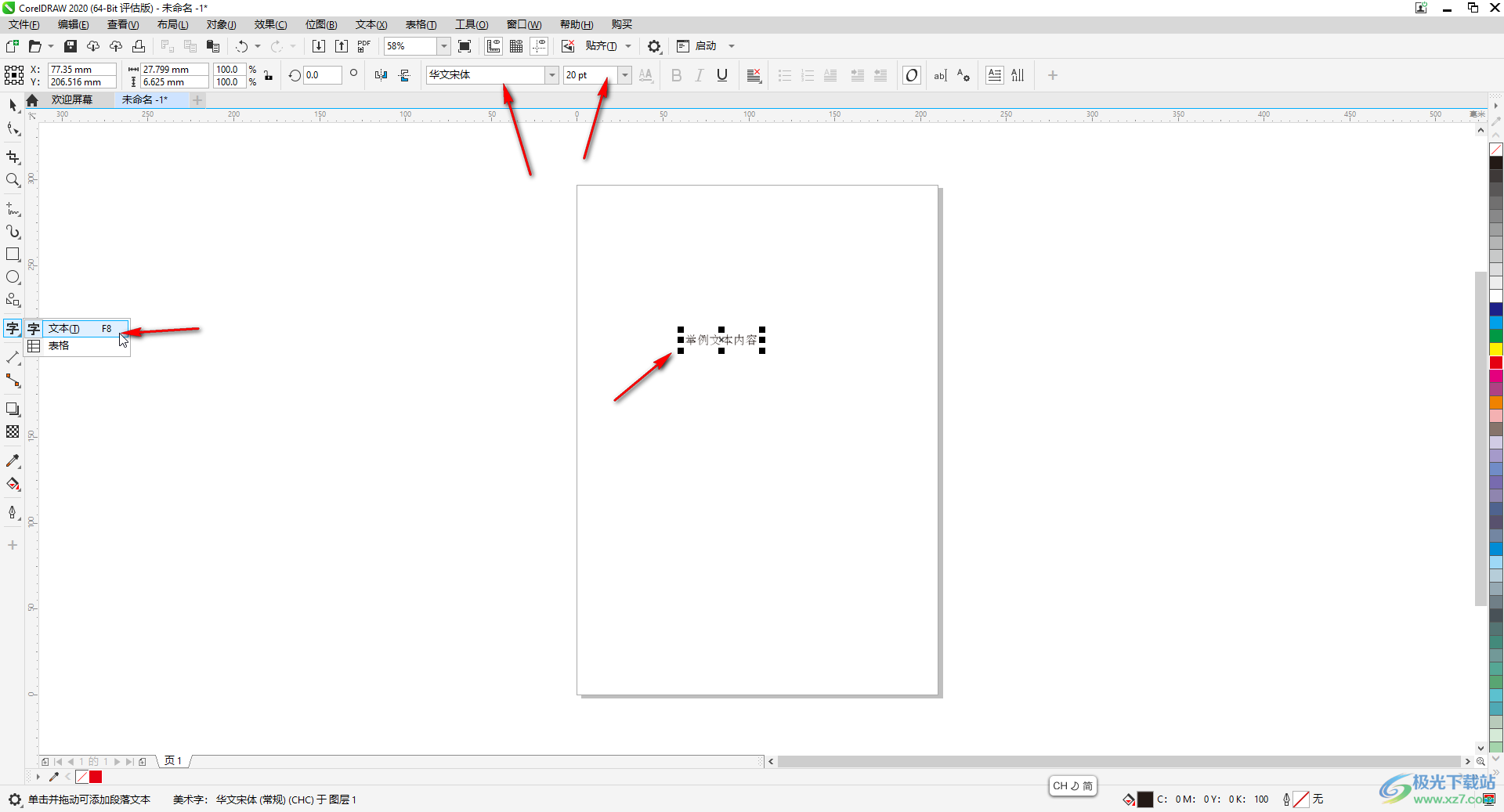Choose 表格 from the text tool flyout

pos(77,345)
